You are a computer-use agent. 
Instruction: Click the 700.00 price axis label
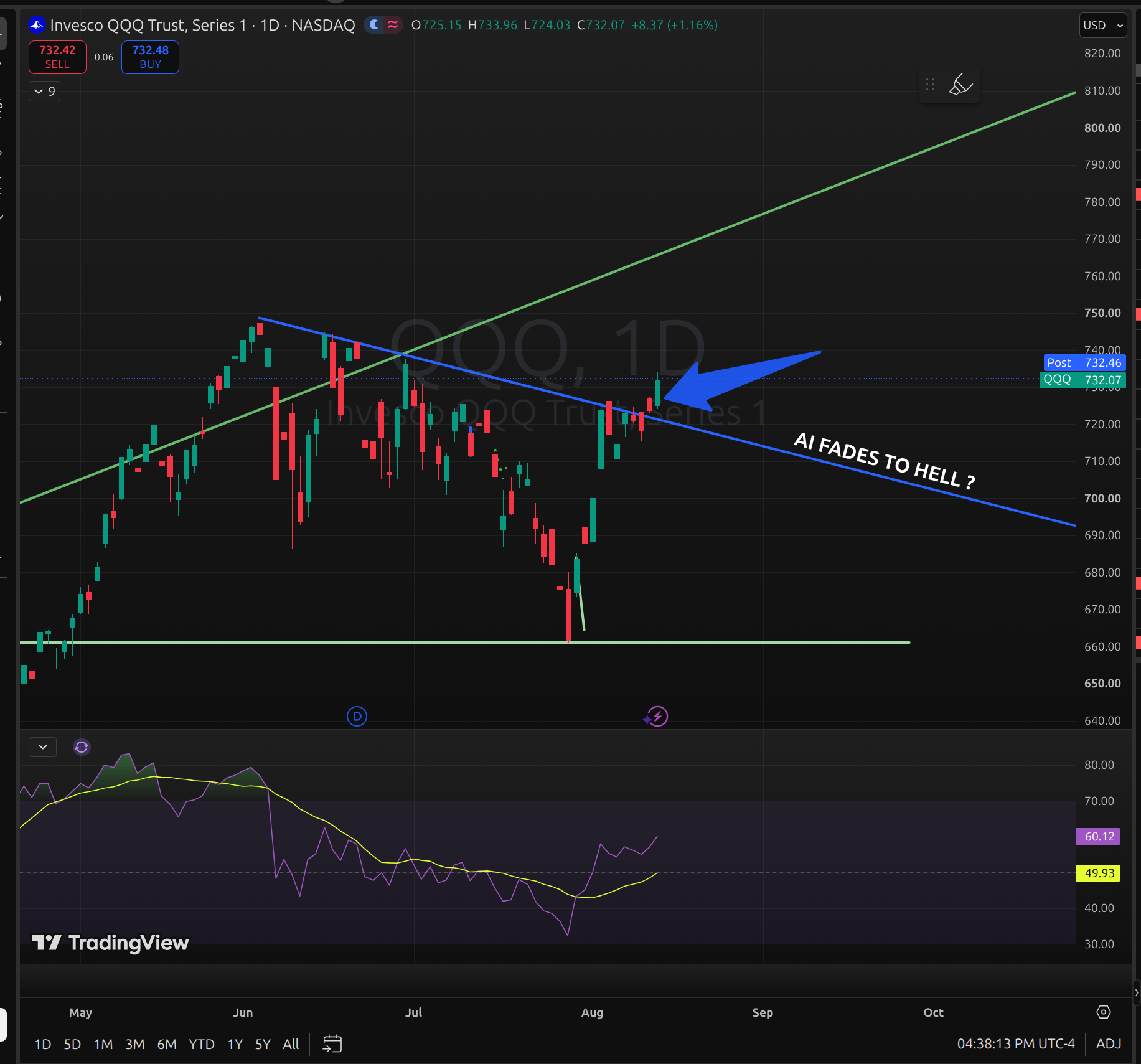click(1102, 498)
